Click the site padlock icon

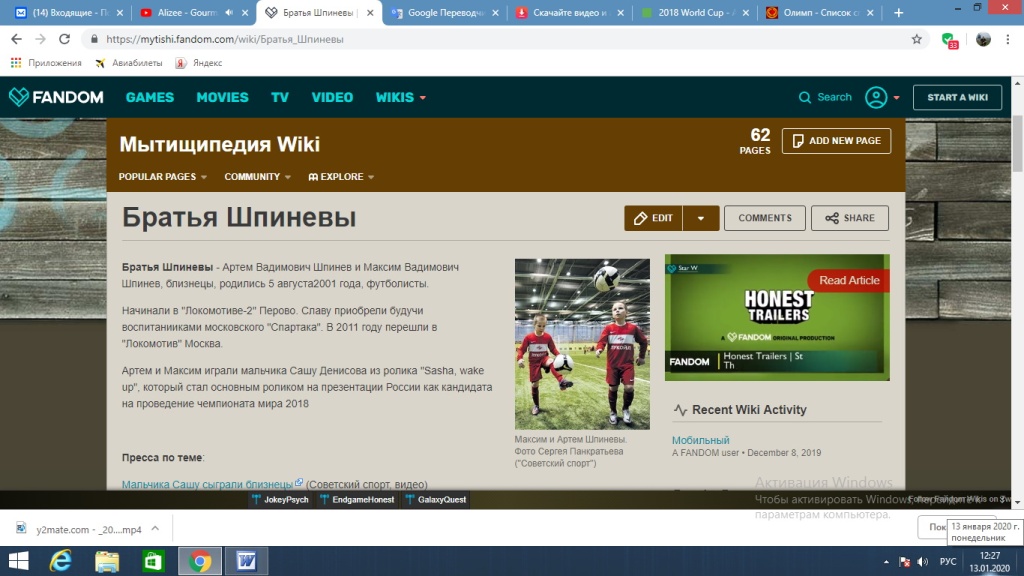coord(94,39)
